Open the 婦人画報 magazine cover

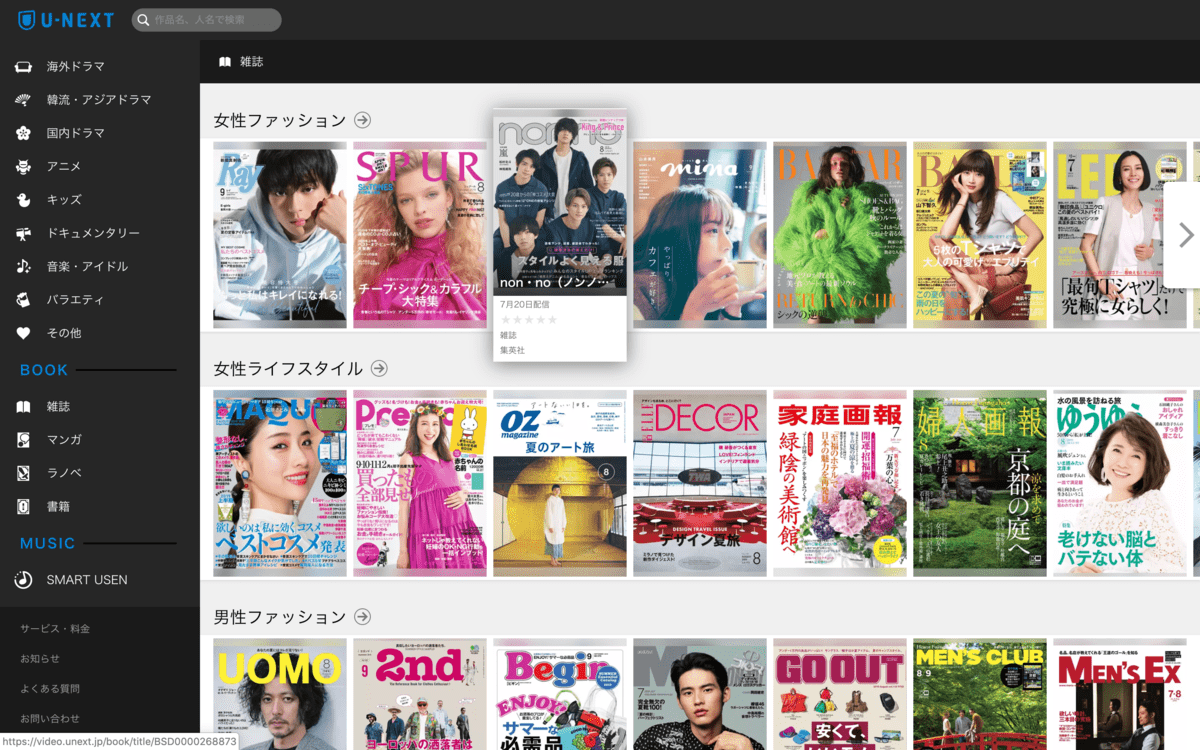980,483
